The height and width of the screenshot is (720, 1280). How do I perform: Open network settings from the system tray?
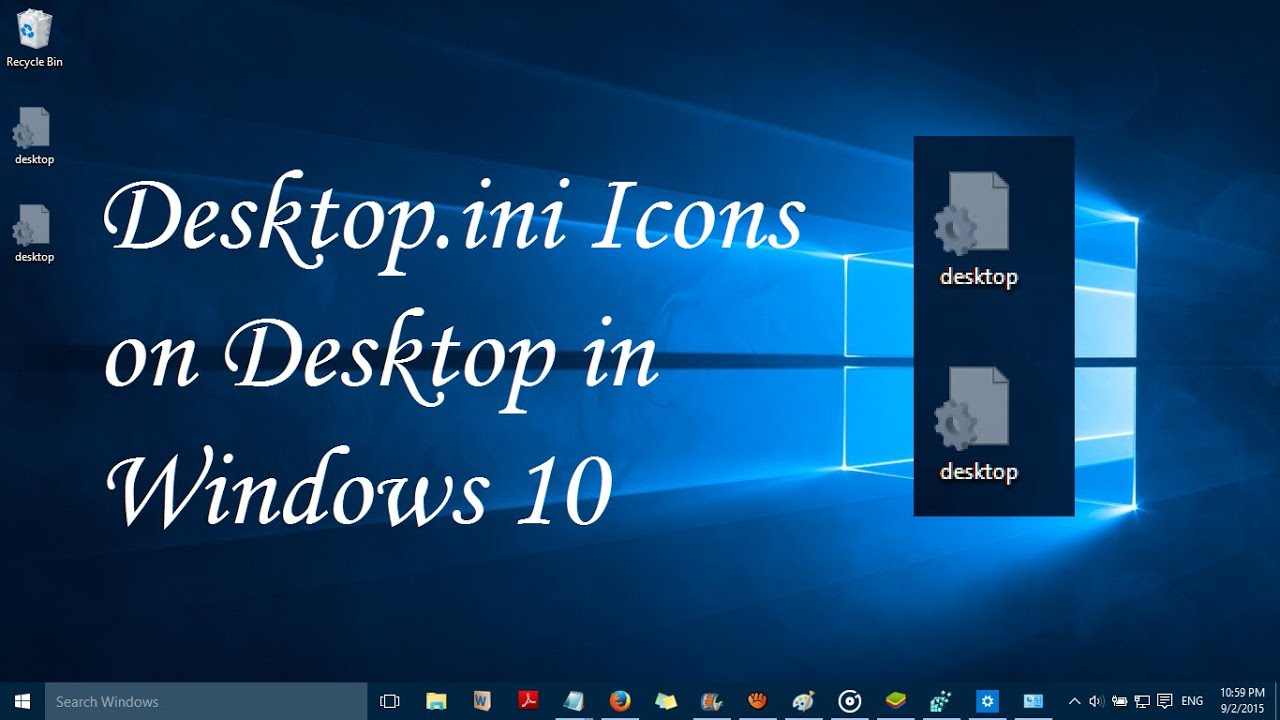(x=1141, y=701)
